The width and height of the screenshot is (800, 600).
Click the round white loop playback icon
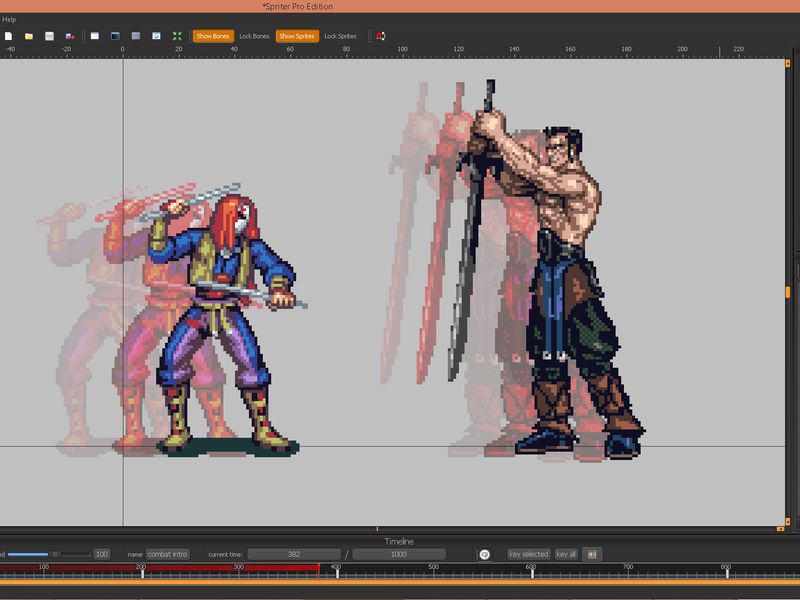485,555
